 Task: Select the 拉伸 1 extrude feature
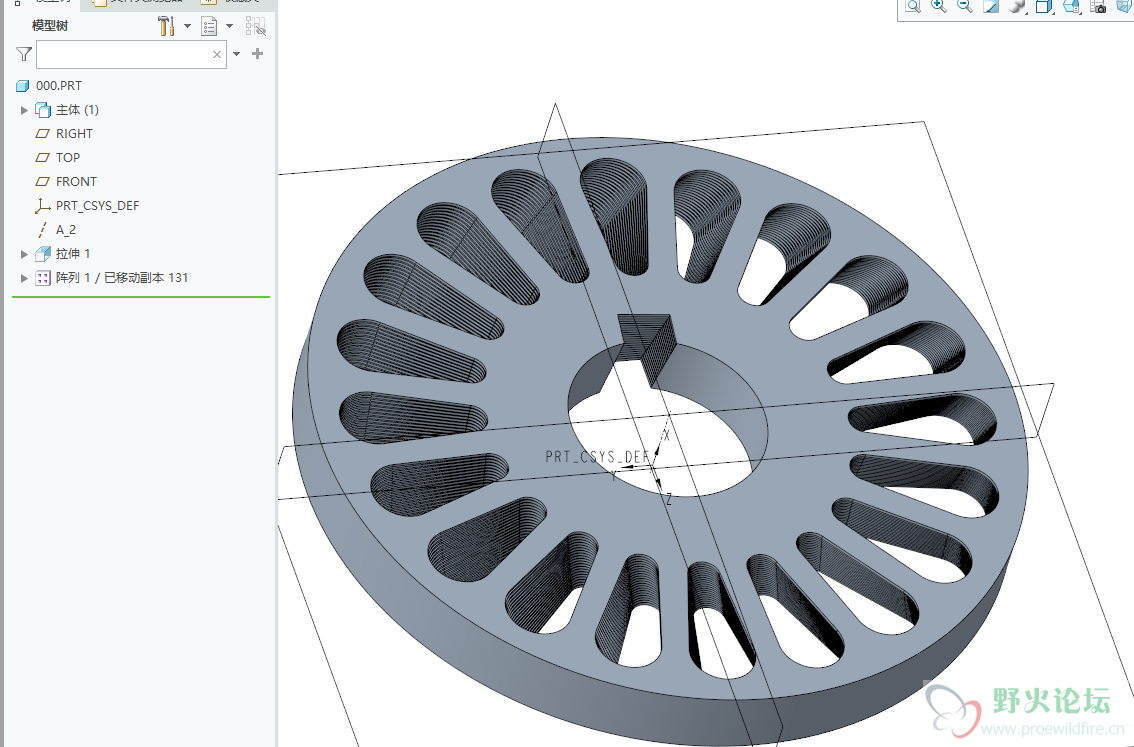(73, 254)
